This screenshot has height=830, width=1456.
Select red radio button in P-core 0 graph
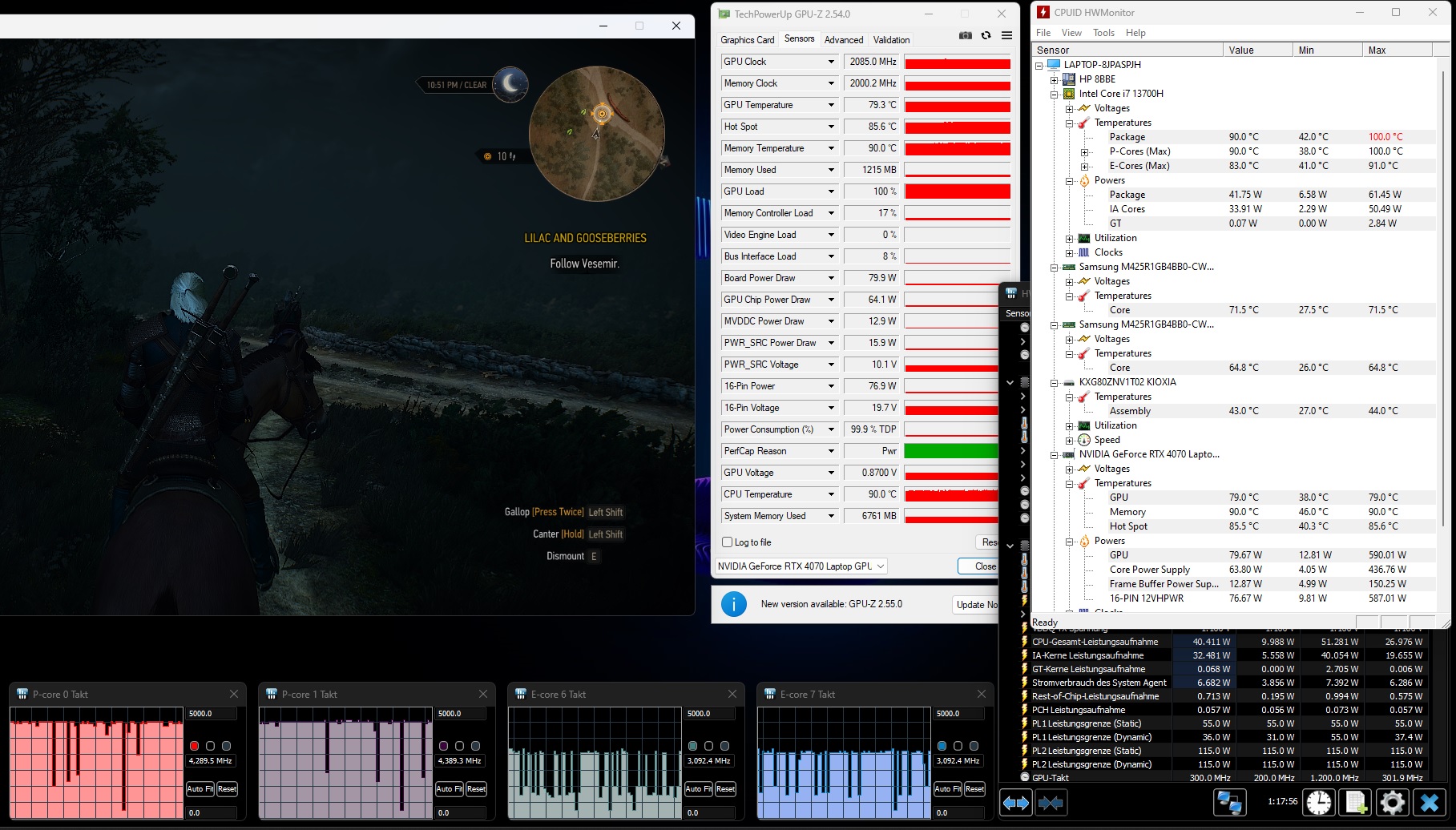194,746
